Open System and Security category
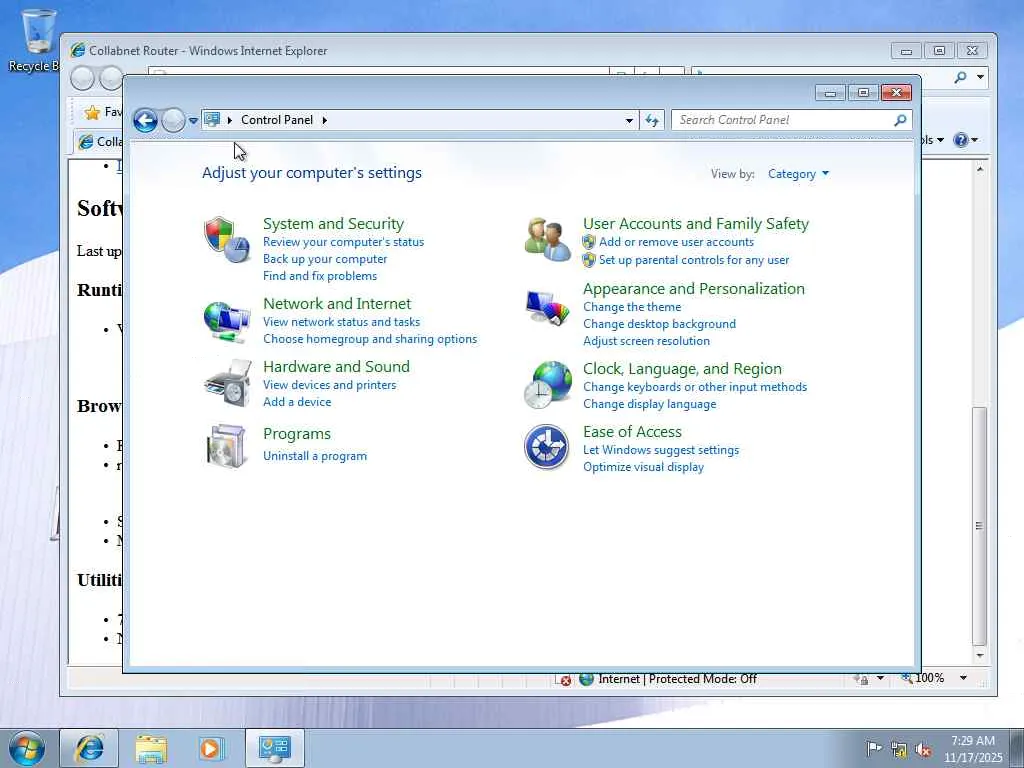 (333, 223)
